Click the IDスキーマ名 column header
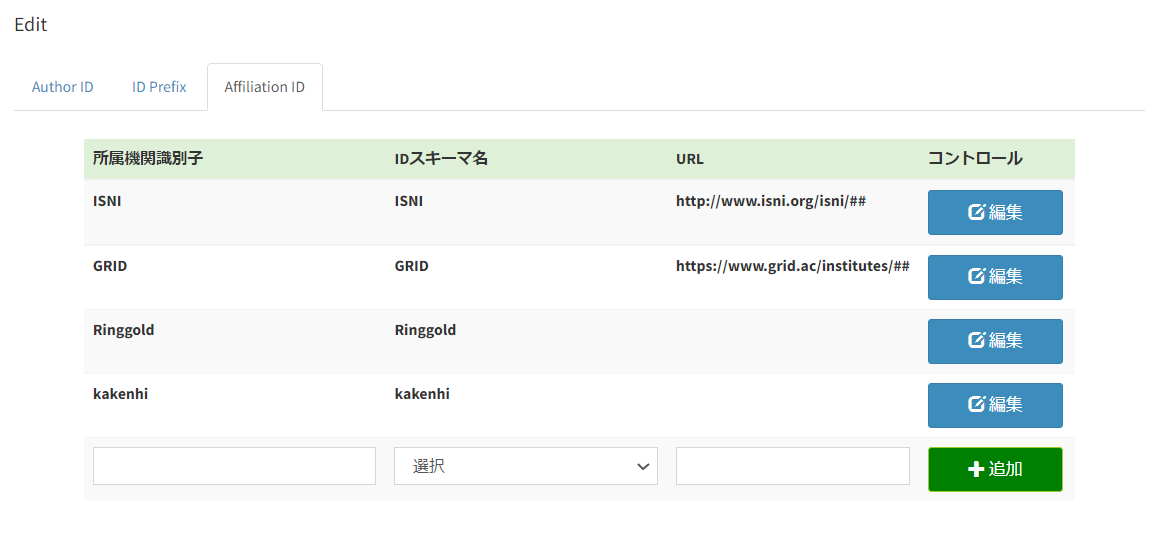Image resolution: width=1163 pixels, height=540 pixels. pyautogui.click(x=441, y=158)
